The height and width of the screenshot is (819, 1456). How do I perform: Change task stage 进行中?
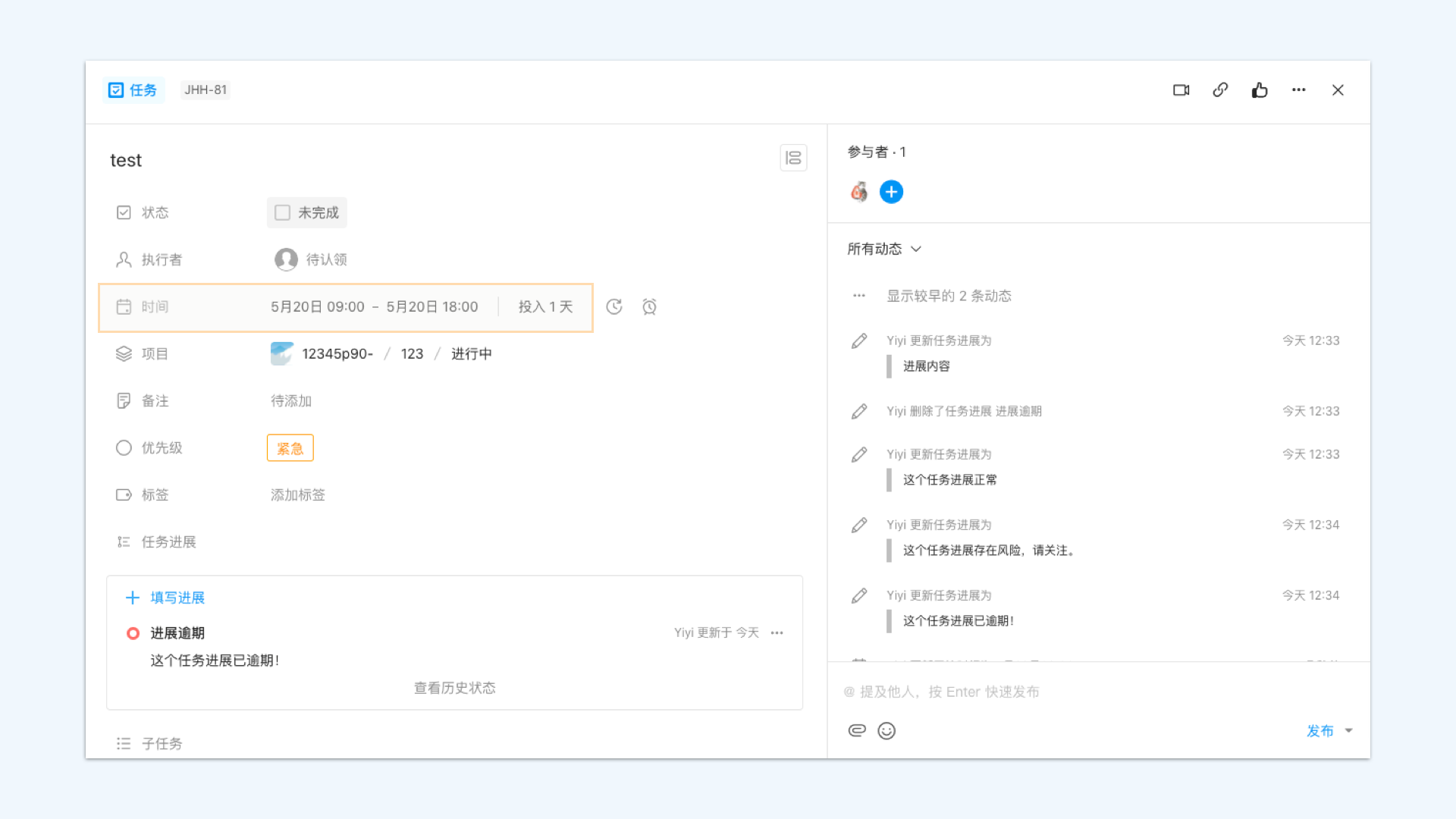pyautogui.click(x=472, y=354)
